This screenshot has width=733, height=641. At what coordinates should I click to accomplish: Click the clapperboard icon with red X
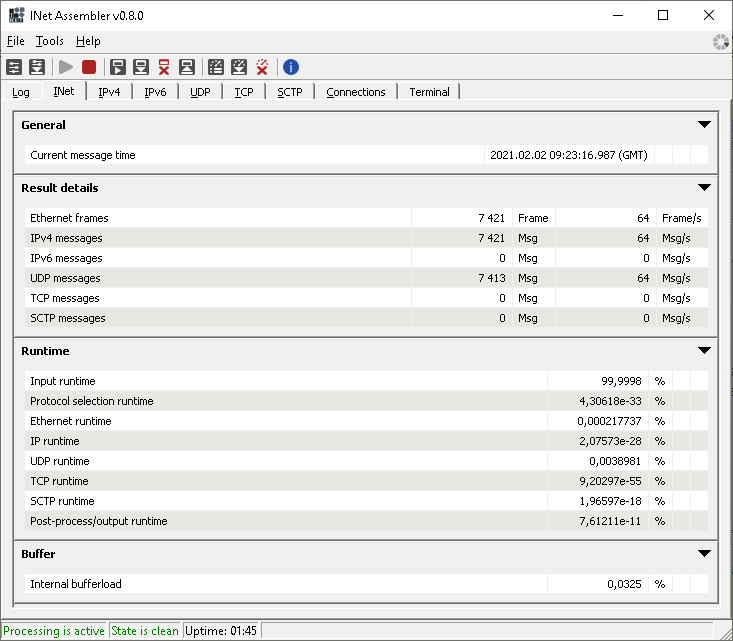[x=262, y=67]
